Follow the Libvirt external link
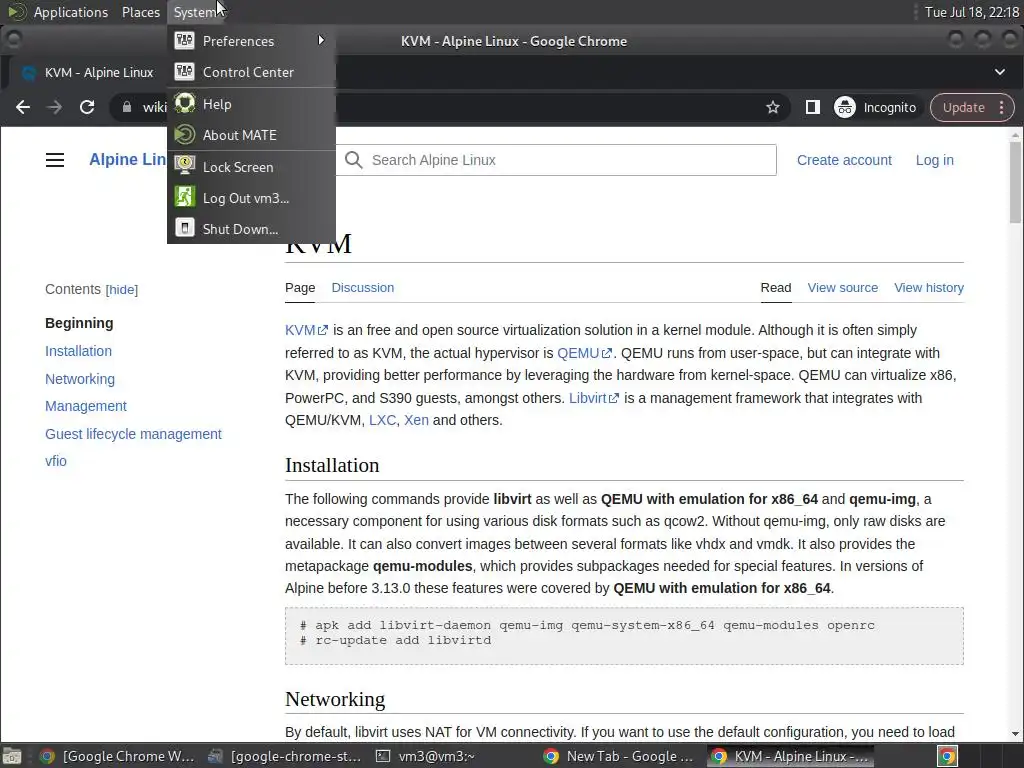Image resolution: width=1024 pixels, height=768 pixels. [593, 398]
